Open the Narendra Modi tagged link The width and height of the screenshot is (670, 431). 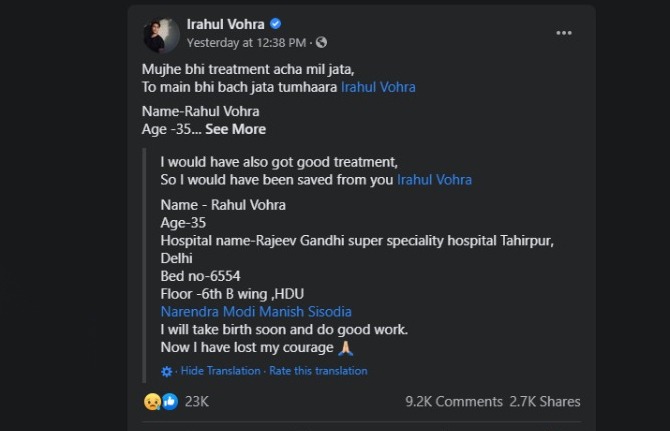(204, 312)
